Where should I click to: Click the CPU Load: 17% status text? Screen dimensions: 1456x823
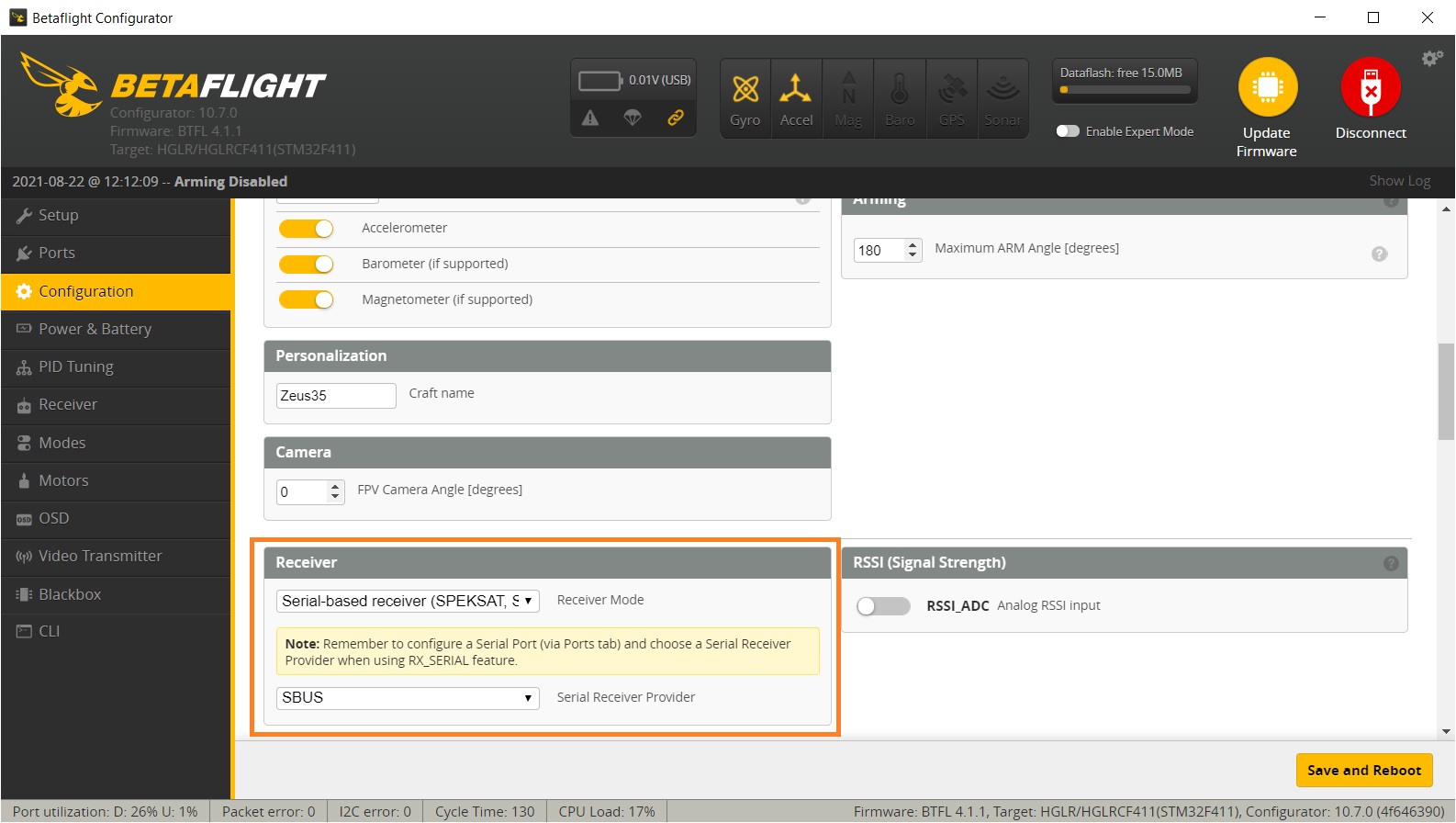[607, 812]
